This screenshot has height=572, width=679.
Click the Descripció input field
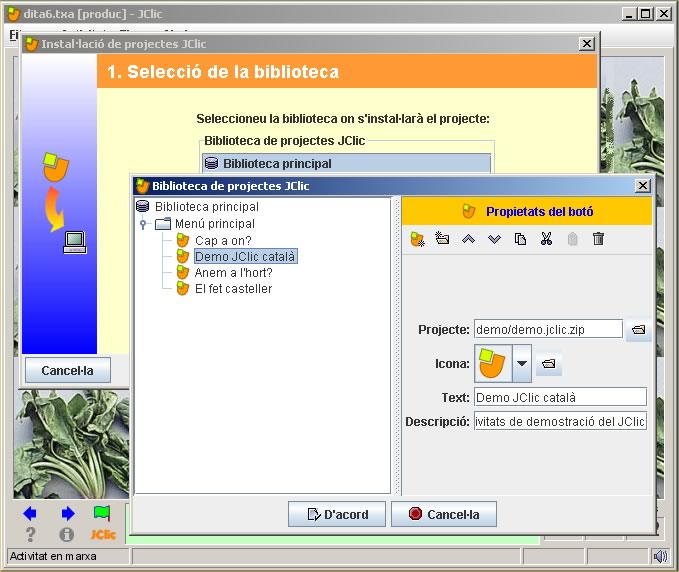560,421
